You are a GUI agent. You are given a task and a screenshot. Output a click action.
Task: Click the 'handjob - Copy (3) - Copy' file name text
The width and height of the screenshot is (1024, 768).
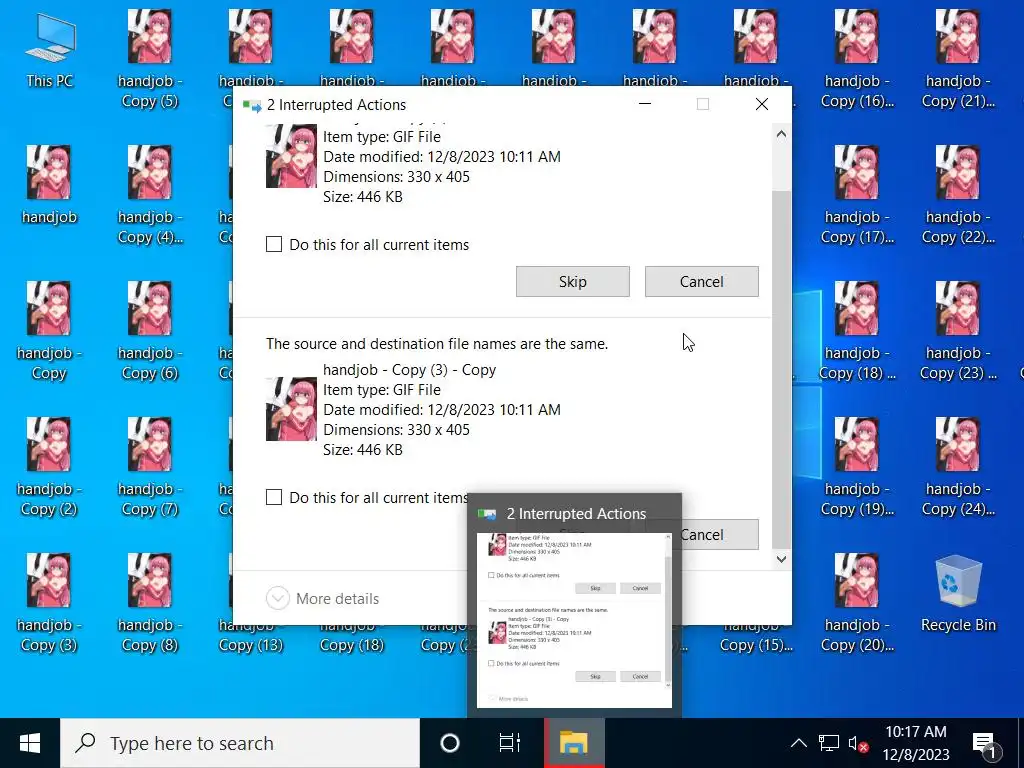409,370
